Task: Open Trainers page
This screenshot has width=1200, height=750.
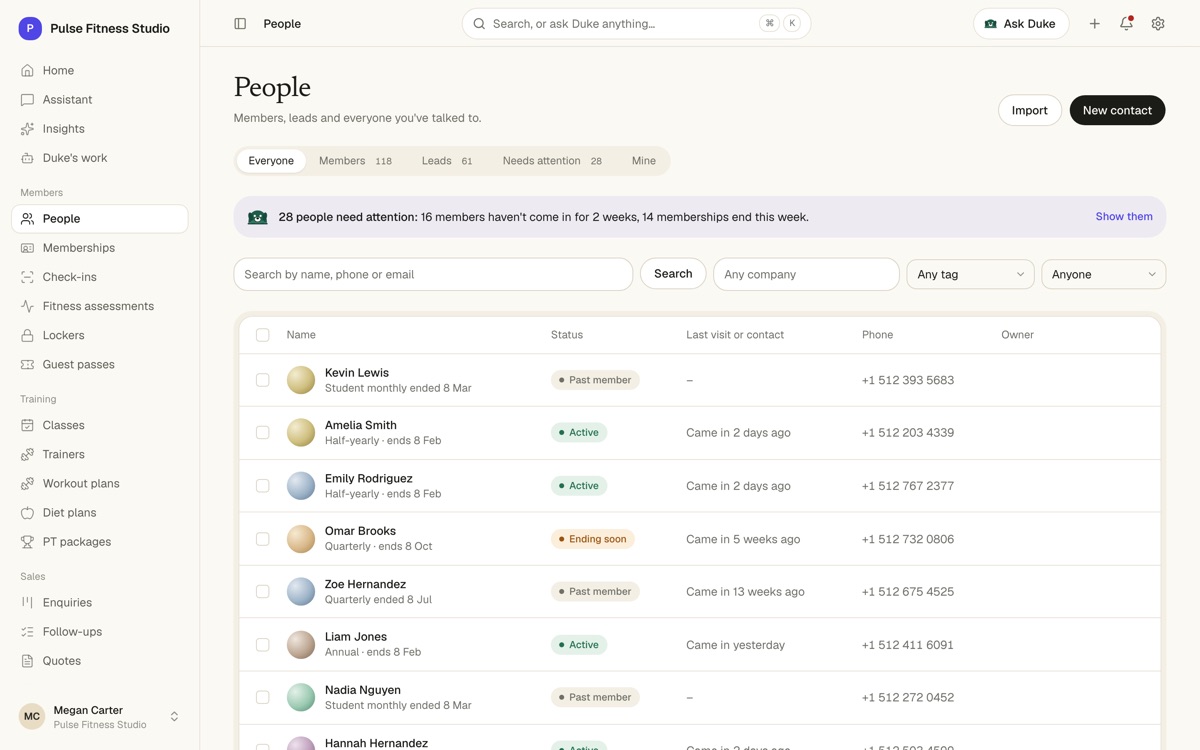Action: [99, 455]
